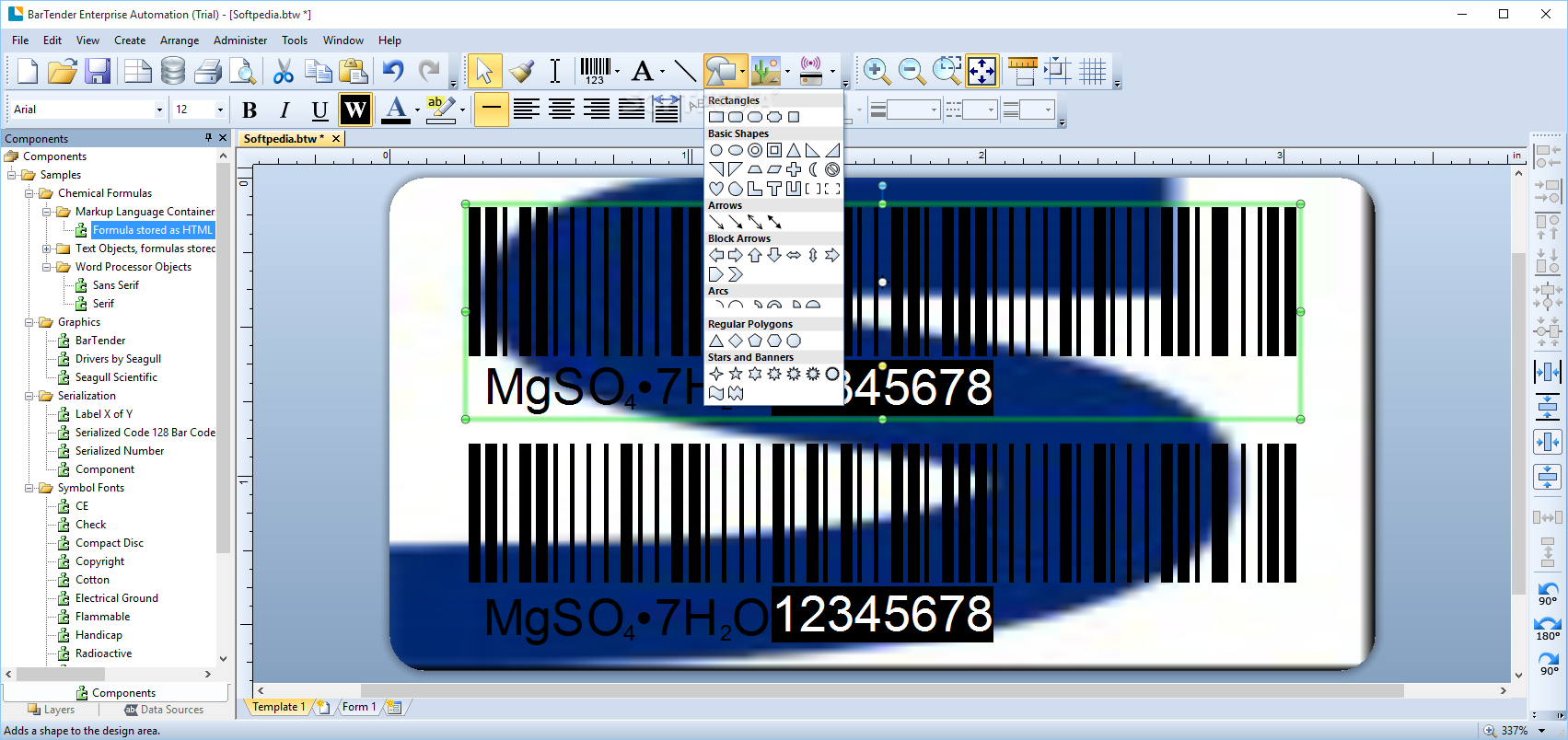Undo the last action
Screen dimensions: 1568x740
[x=394, y=71]
